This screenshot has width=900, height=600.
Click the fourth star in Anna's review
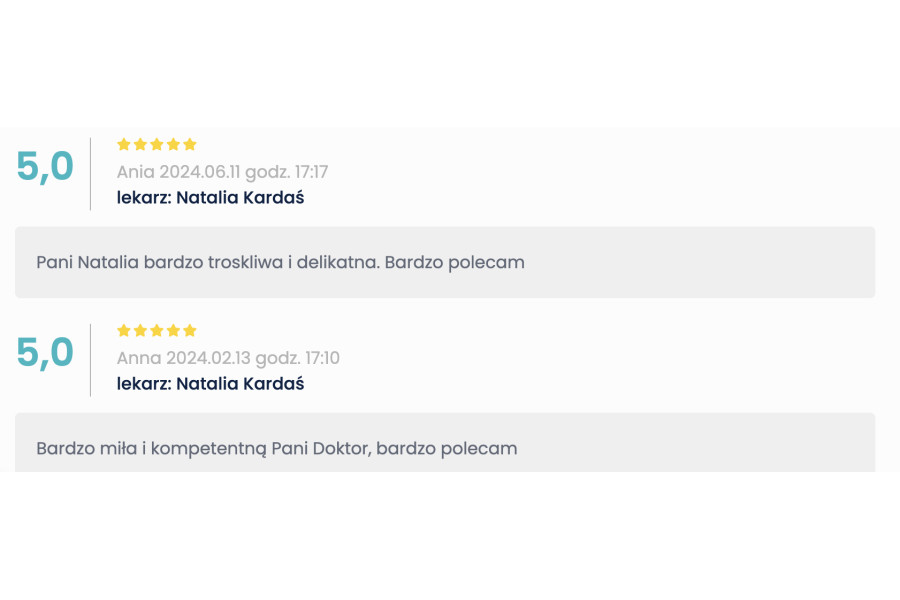point(173,330)
